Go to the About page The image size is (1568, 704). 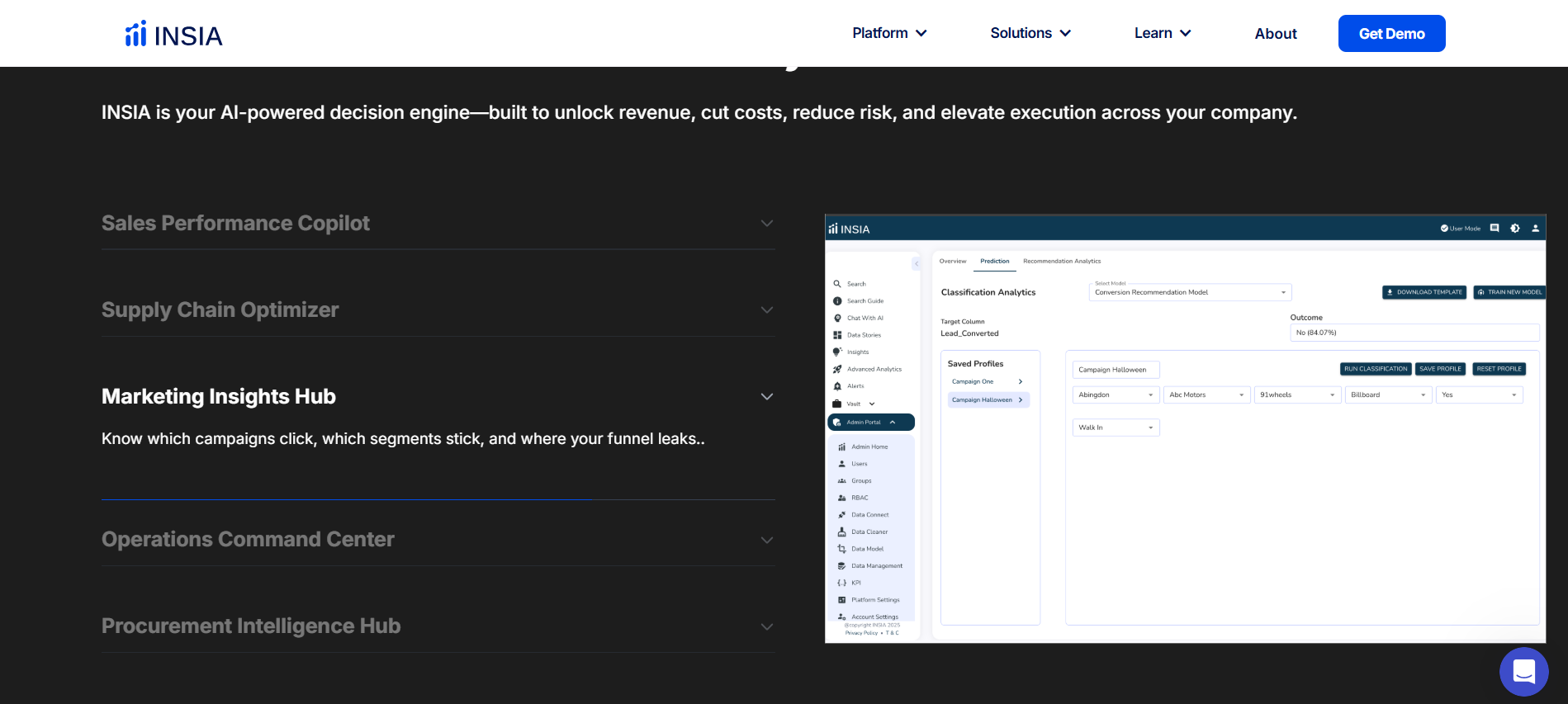pos(1276,34)
